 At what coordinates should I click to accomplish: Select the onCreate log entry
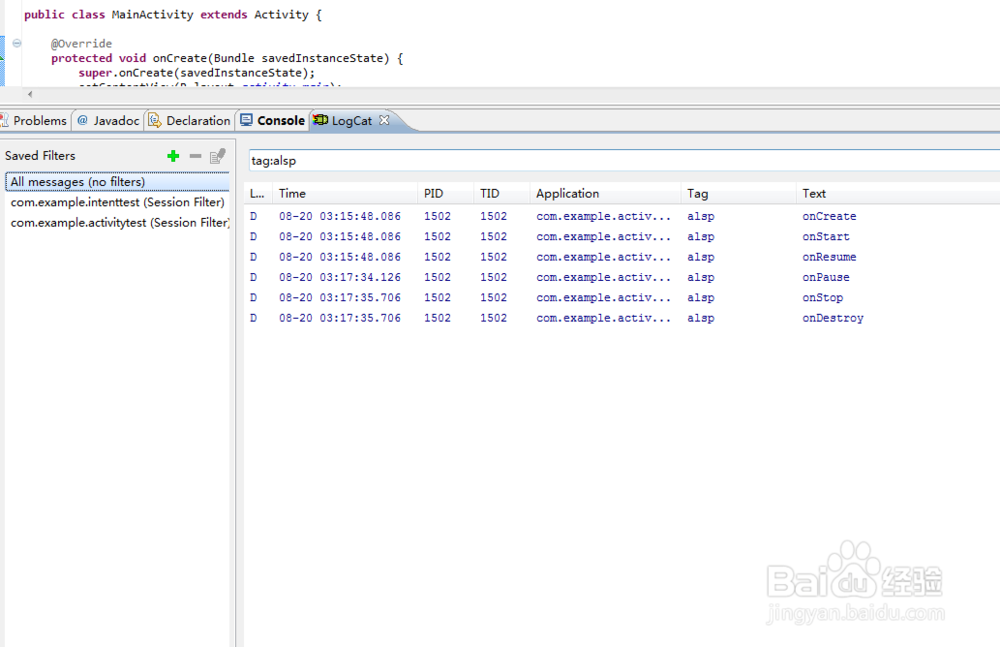[x=622, y=216]
